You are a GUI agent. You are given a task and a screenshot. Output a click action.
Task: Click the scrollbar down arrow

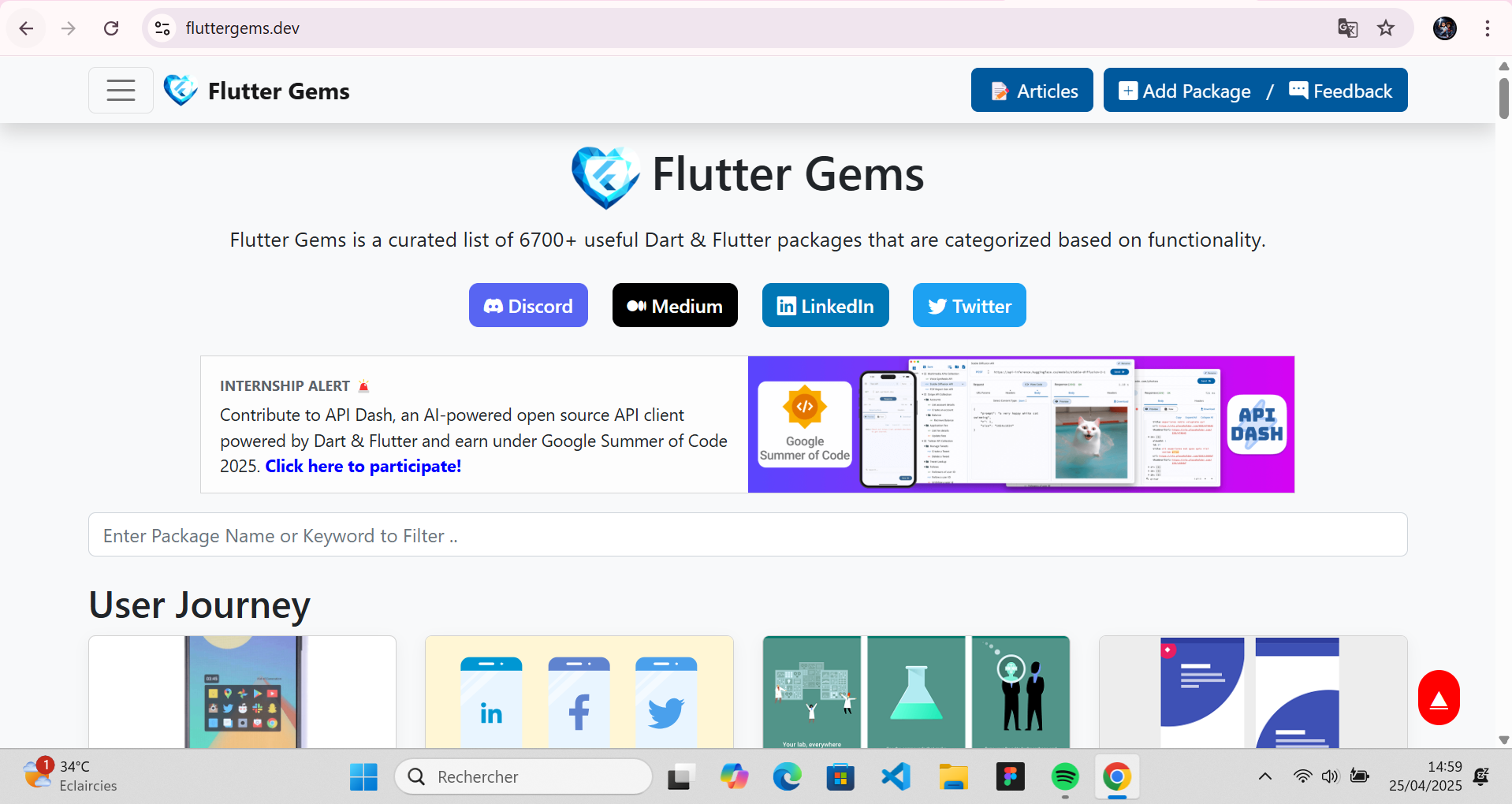pos(1504,740)
